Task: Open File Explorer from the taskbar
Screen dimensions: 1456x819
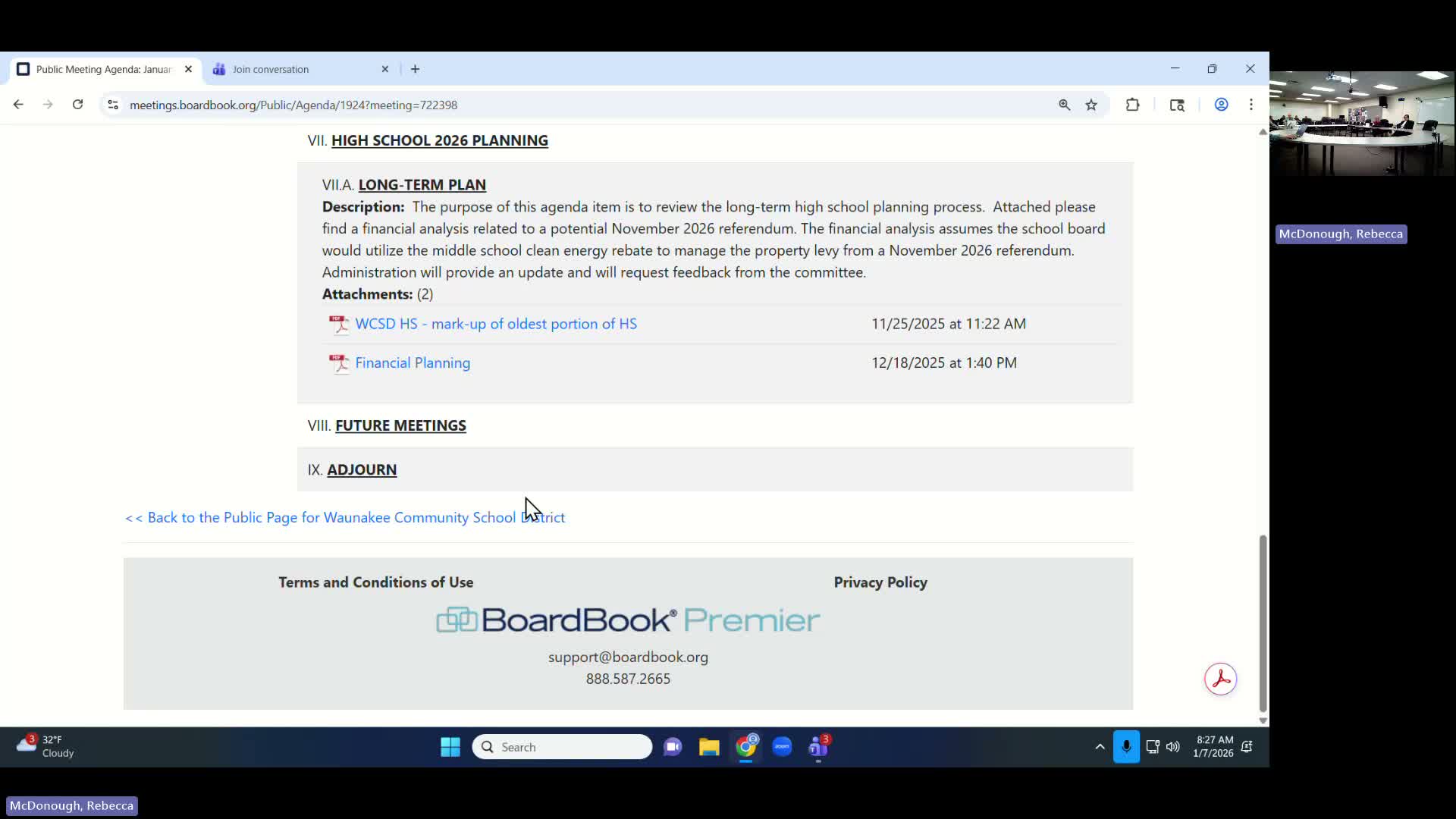Action: [x=709, y=747]
